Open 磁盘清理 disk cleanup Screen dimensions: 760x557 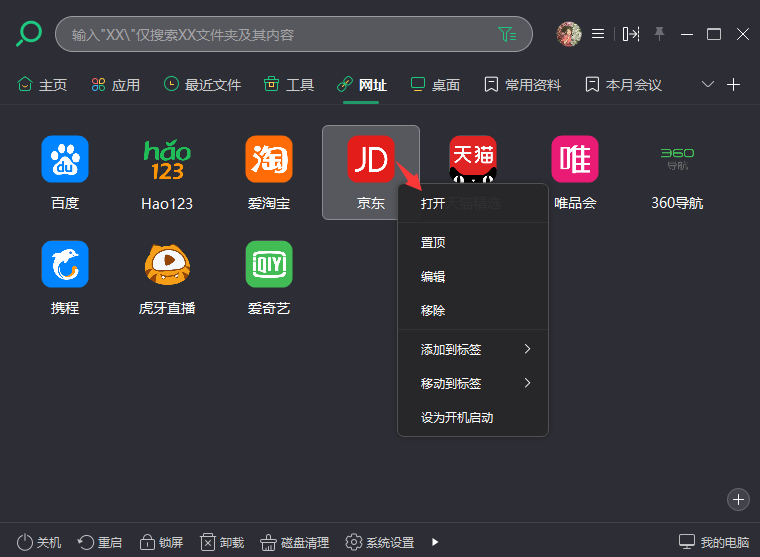[295, 542]
